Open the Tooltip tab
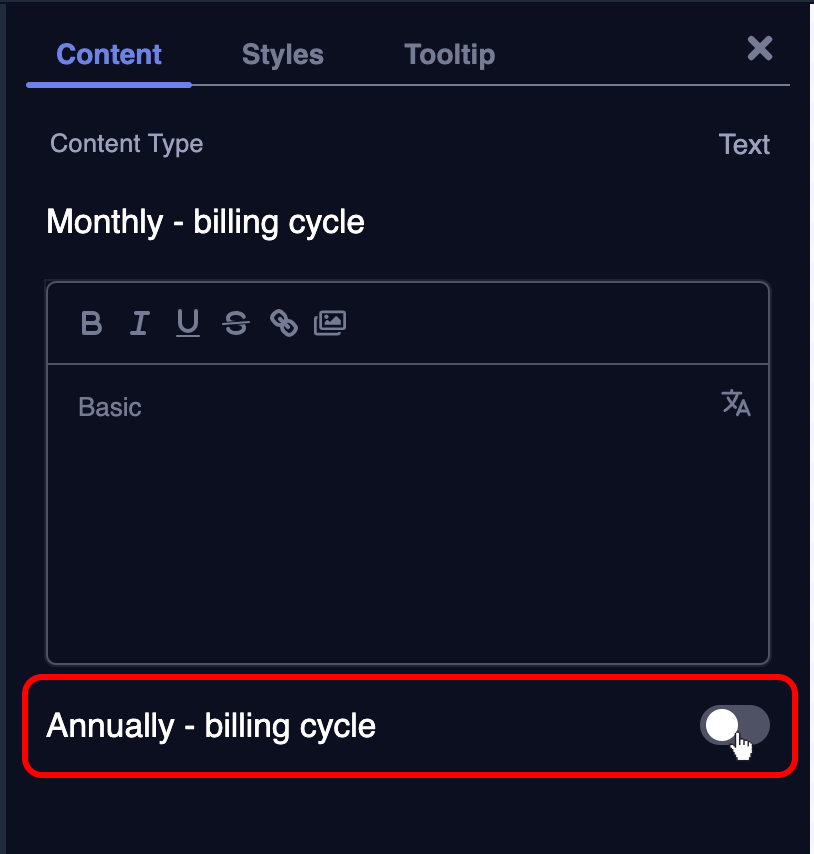Screen dimensions: 814x854 449,55
